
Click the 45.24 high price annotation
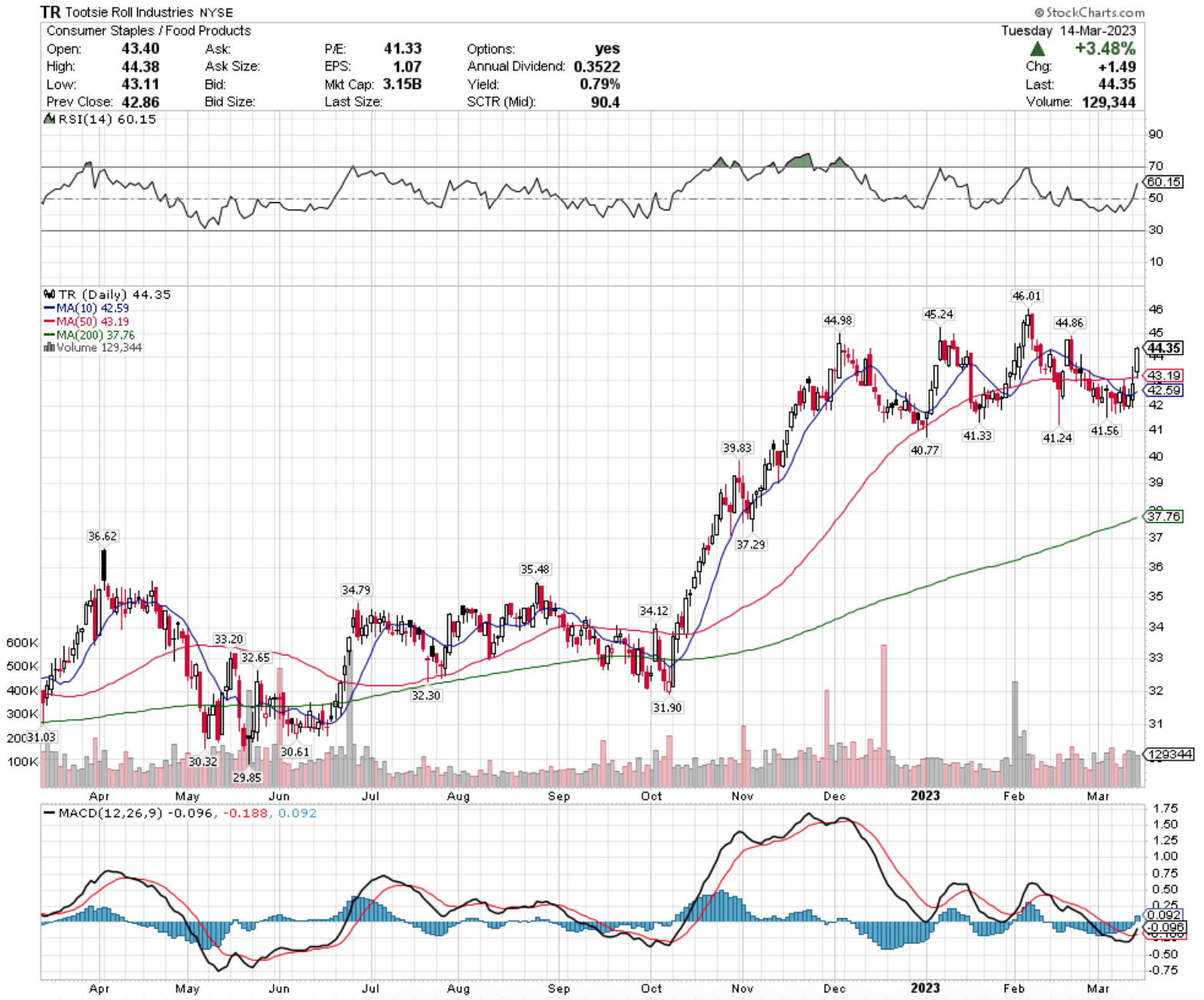tap(938, 315)
